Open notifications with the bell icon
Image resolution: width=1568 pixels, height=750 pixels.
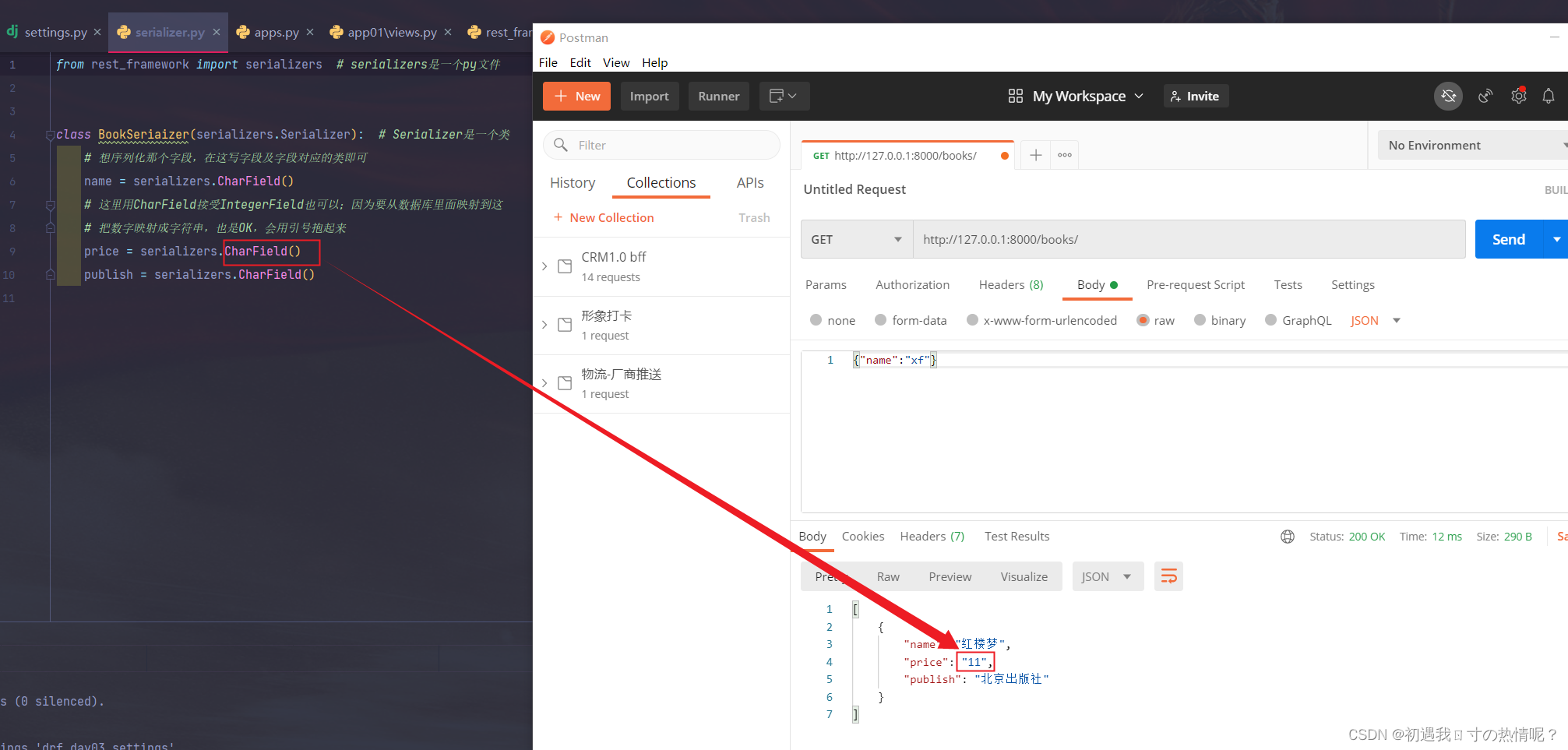click(x=1549, y=96)
